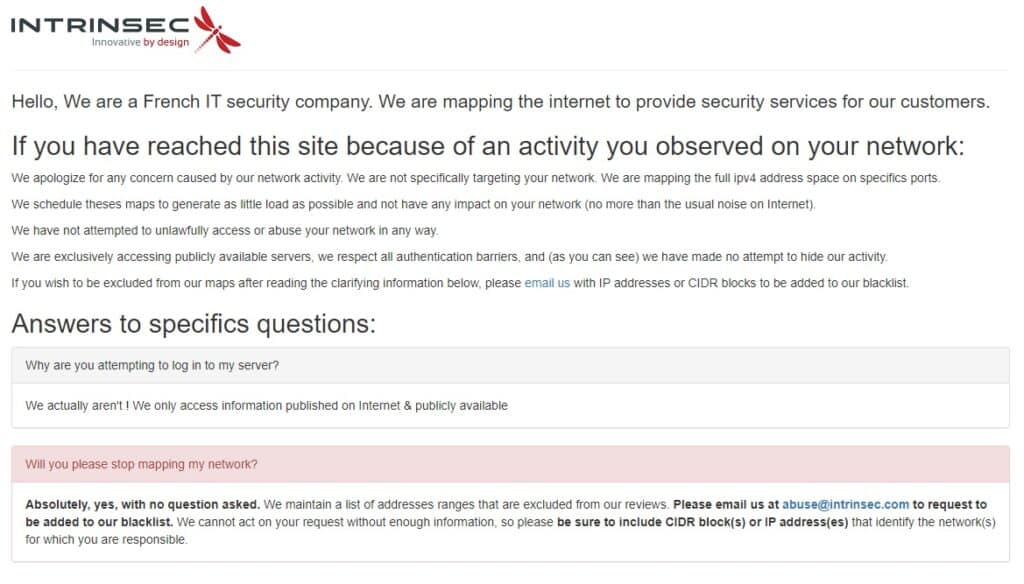Click the abuse@intrinsec.com email link
Image resolution: width=1024 pixels, height=584 pixels.
pos(845,504)
